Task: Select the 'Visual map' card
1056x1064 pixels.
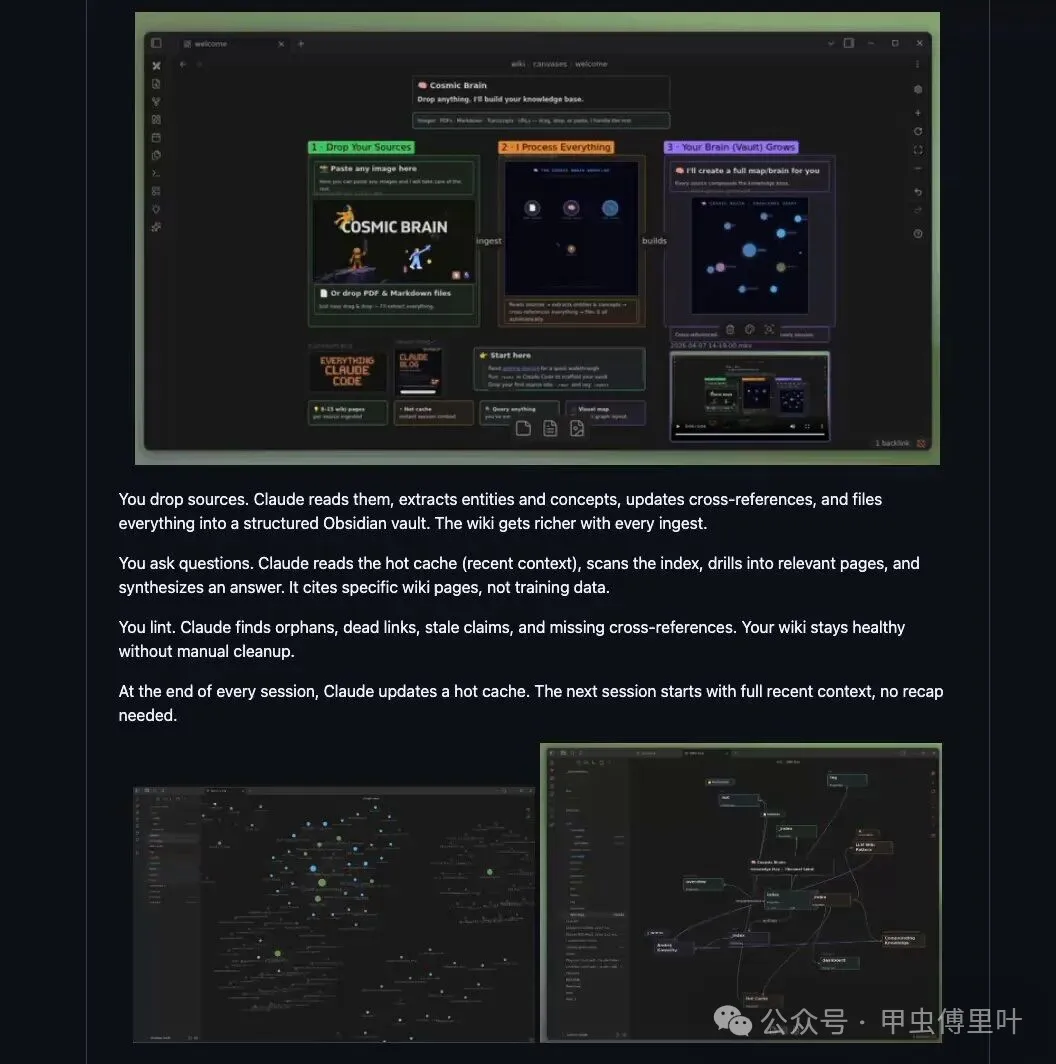Action: pyautogui.click(x=605, y=413)
